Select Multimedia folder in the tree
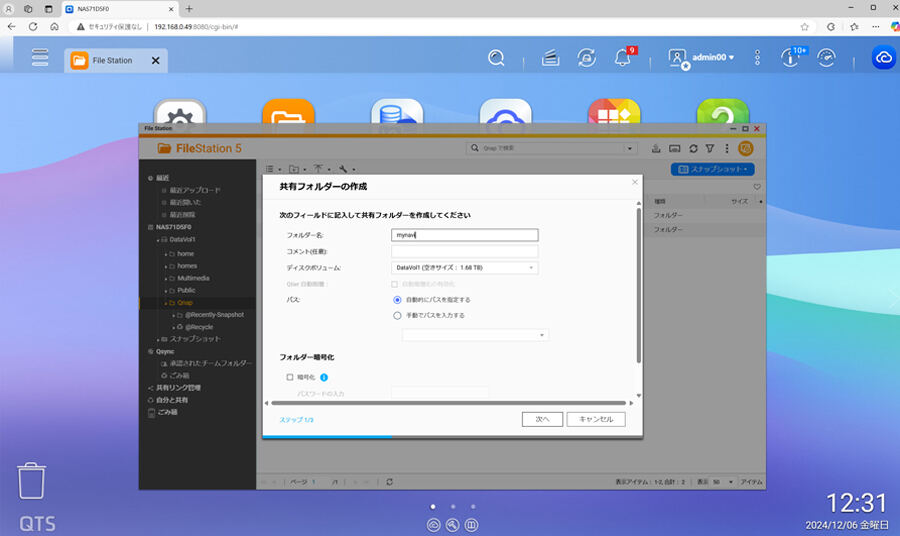 [193, 278]
